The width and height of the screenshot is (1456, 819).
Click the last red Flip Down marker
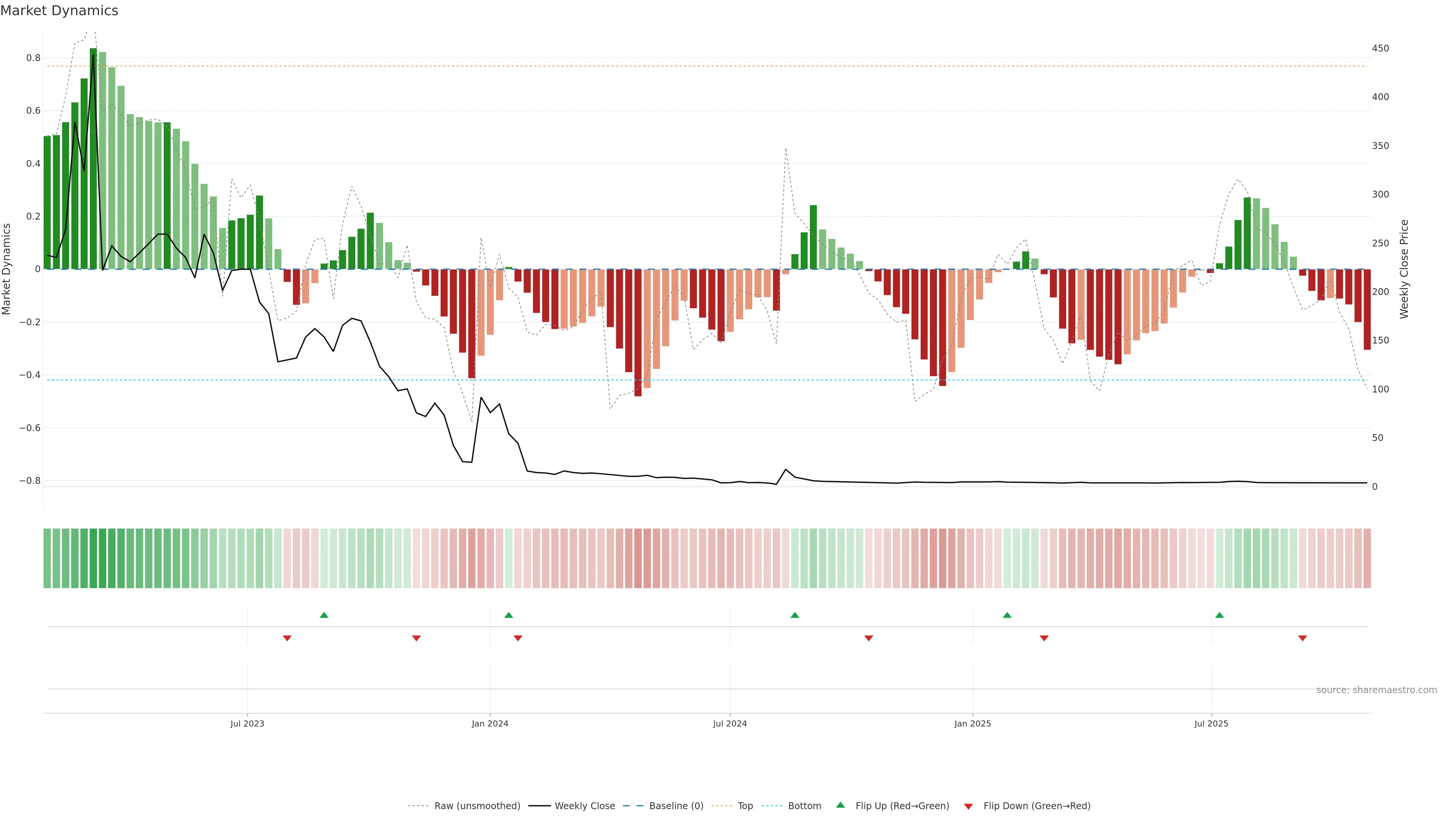coord(1302,638)
